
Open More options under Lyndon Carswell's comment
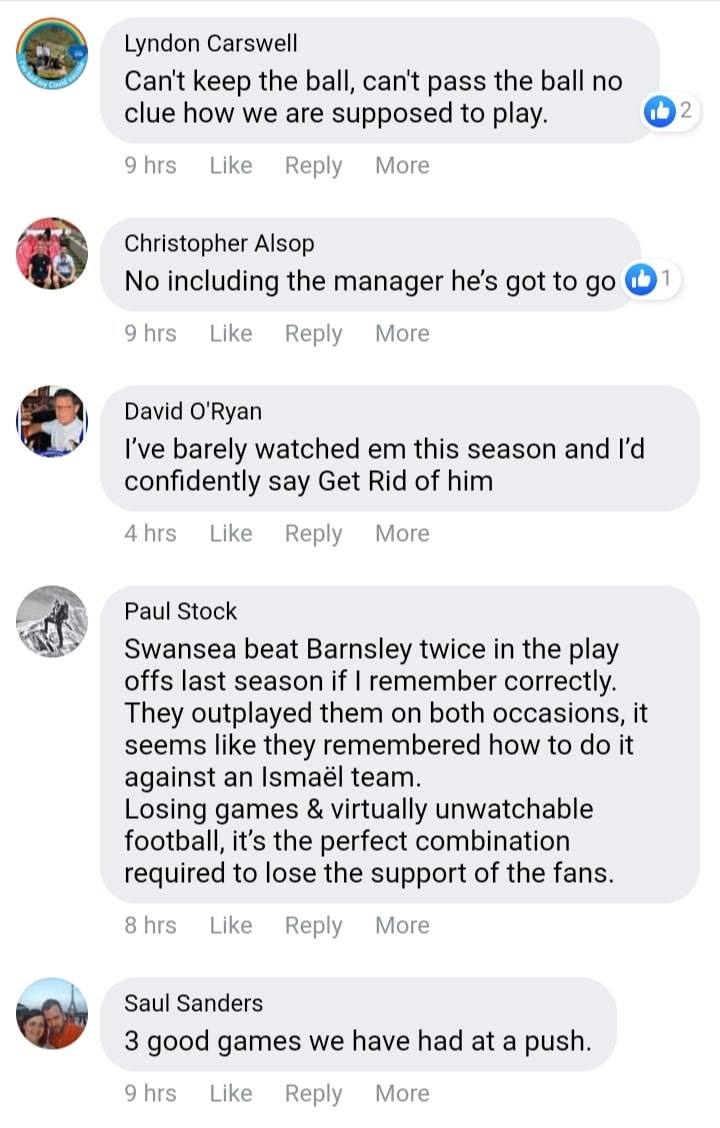[402, 166]
